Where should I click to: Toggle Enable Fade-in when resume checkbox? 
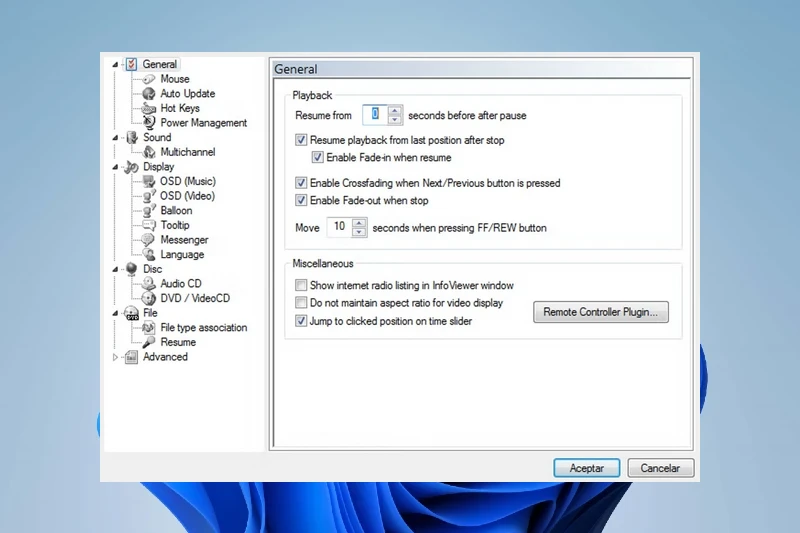317,157
